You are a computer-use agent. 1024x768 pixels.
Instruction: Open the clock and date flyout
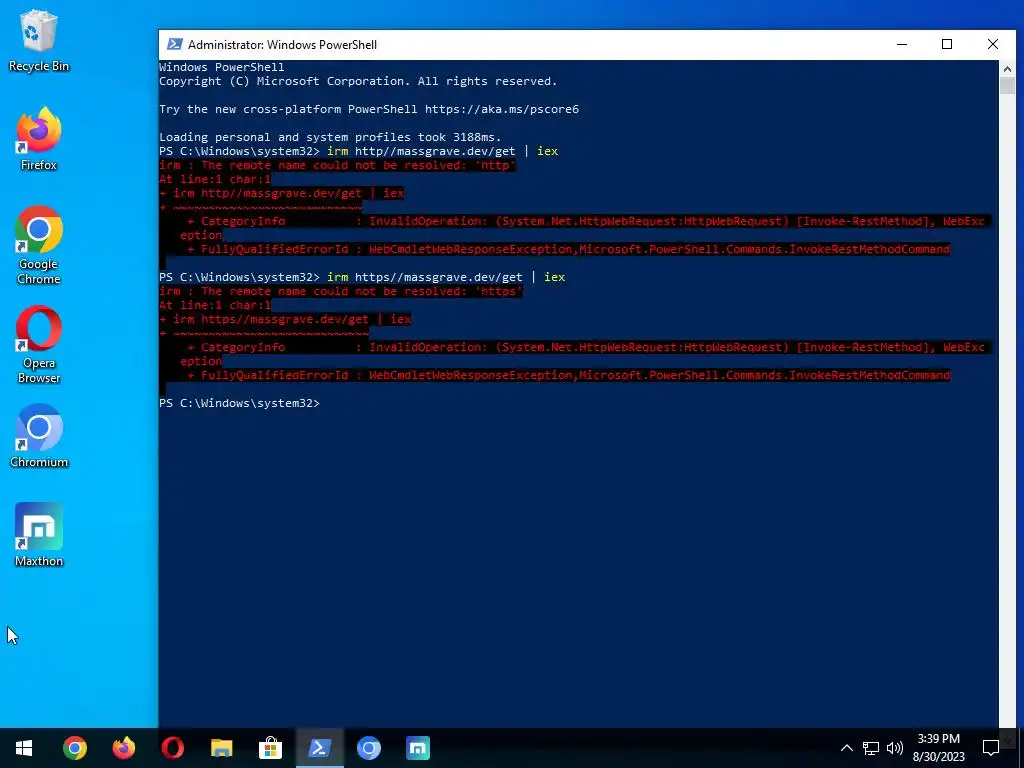click(x=938, y=748)
